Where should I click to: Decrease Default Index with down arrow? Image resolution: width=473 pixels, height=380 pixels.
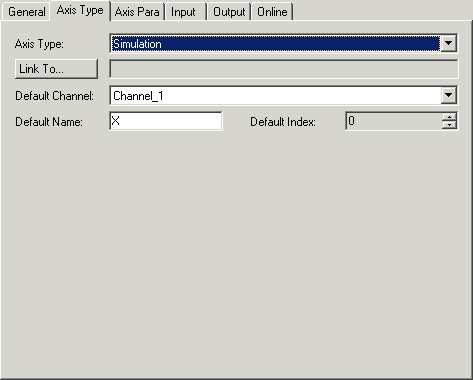(449, 125)
